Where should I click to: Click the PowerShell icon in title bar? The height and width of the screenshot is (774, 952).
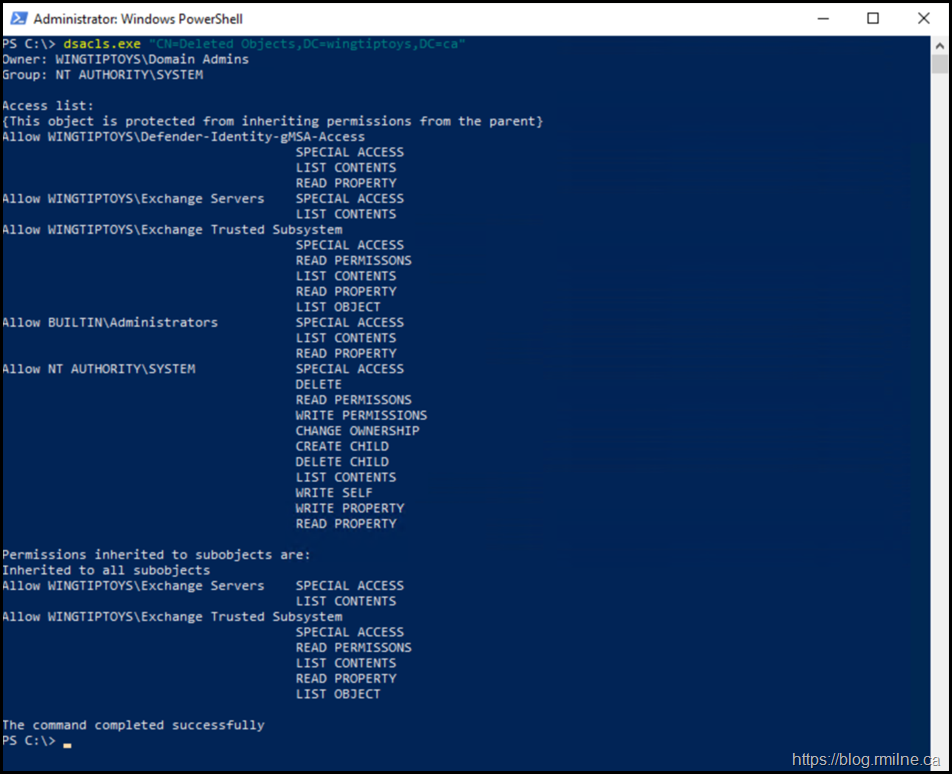click(18, 18)
